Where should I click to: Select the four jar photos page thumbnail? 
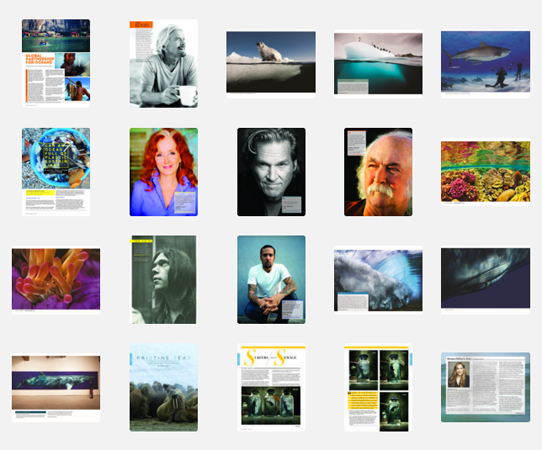378,387
